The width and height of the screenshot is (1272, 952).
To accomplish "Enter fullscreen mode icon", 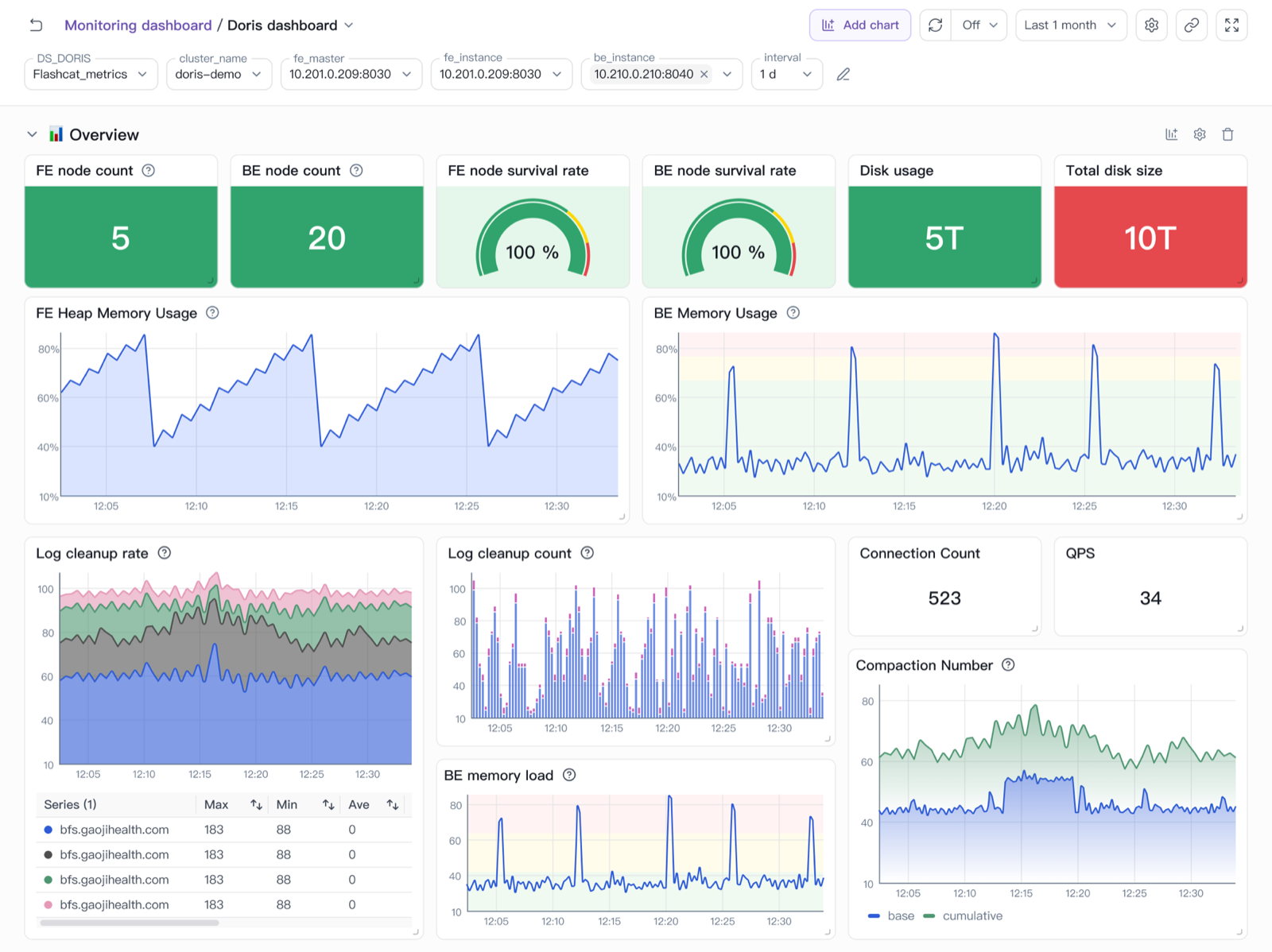I will coord(1231,25).
